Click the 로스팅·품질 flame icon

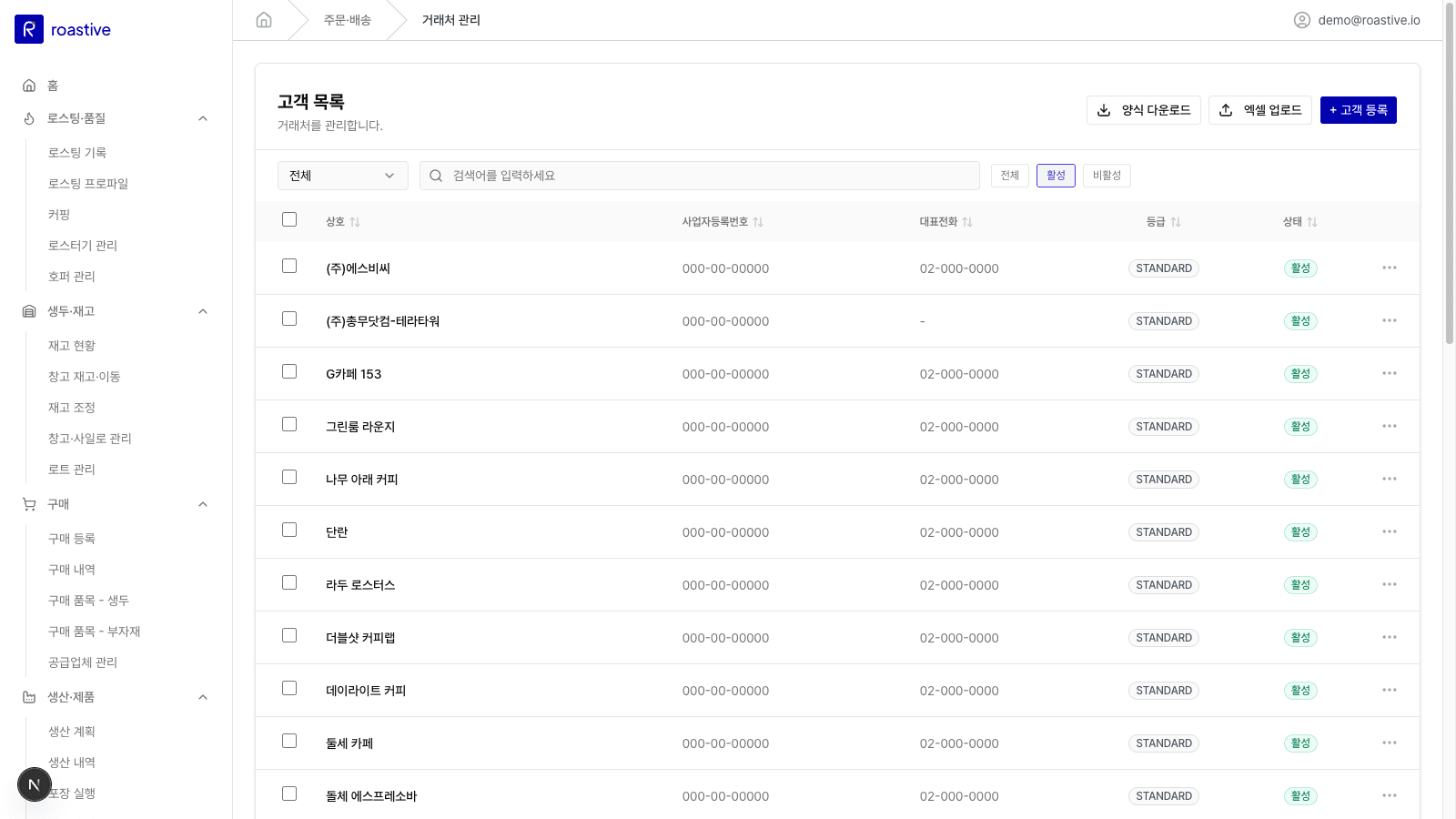tap(29, 118)
